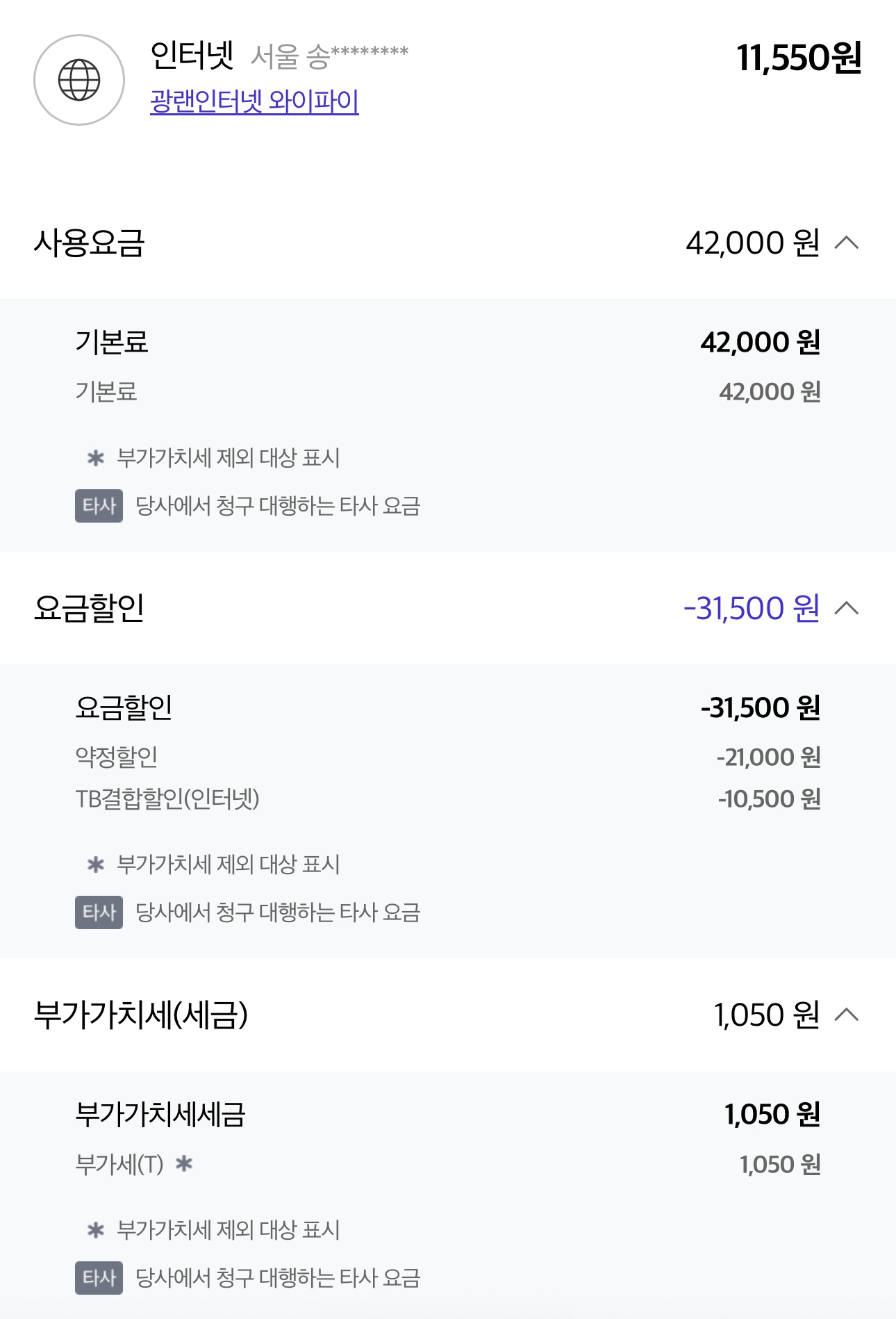Click the asterisk beside 부가세(T)
Screen dimensions: 896x1319
[x=184, y=1163]
